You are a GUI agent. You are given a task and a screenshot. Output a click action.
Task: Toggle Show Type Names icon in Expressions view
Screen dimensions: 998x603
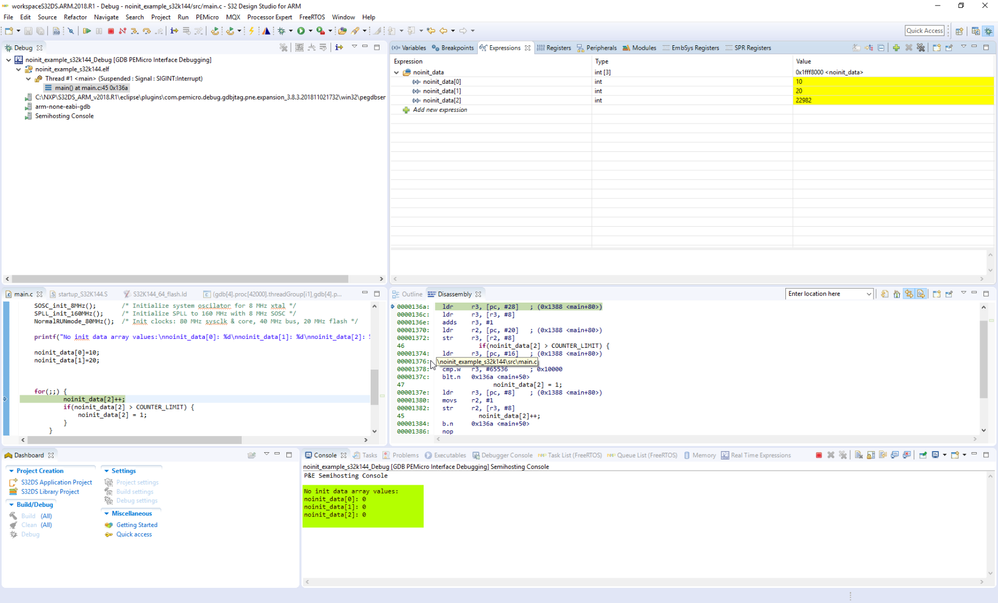(855, 48)
